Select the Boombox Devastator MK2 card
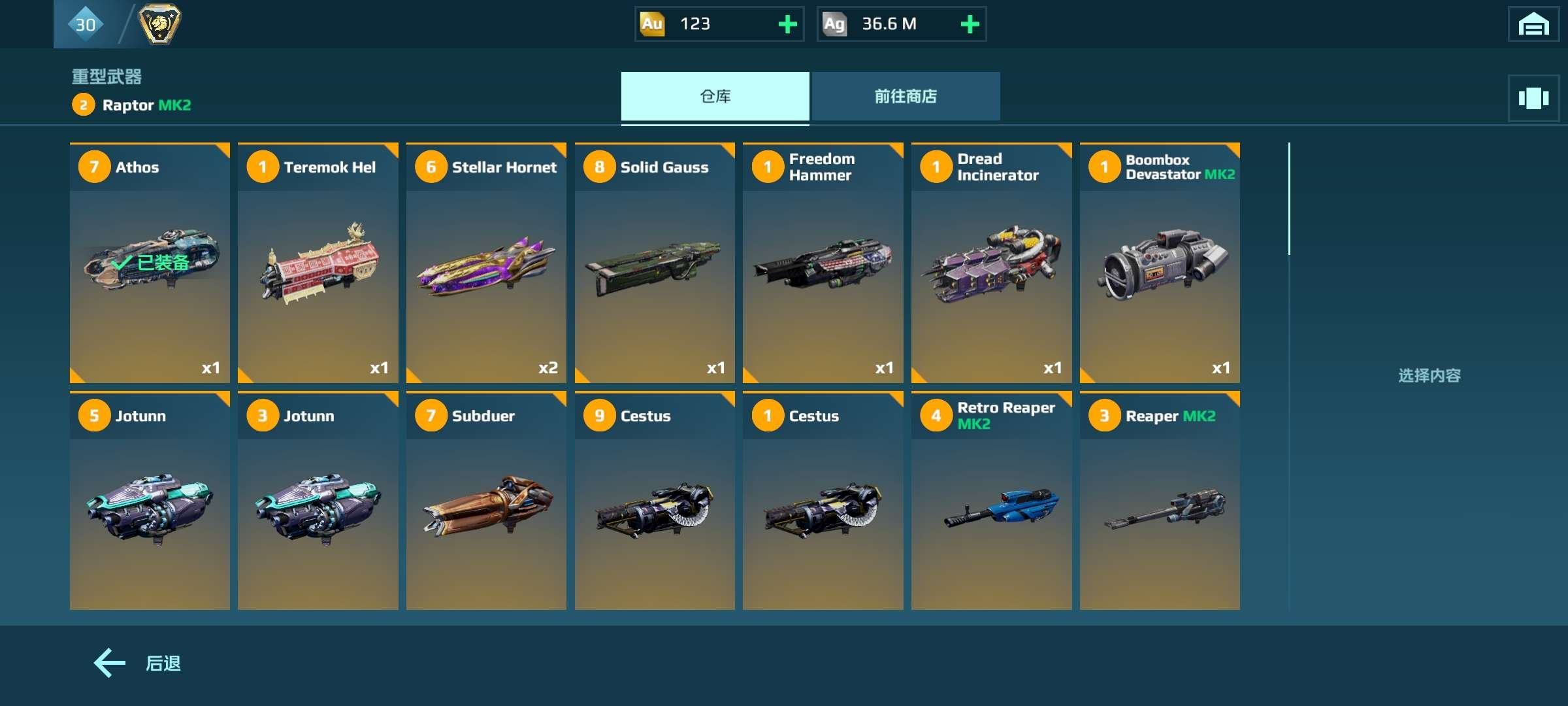This screenshot has width=1568, height=706. [x=1160, y=263]
